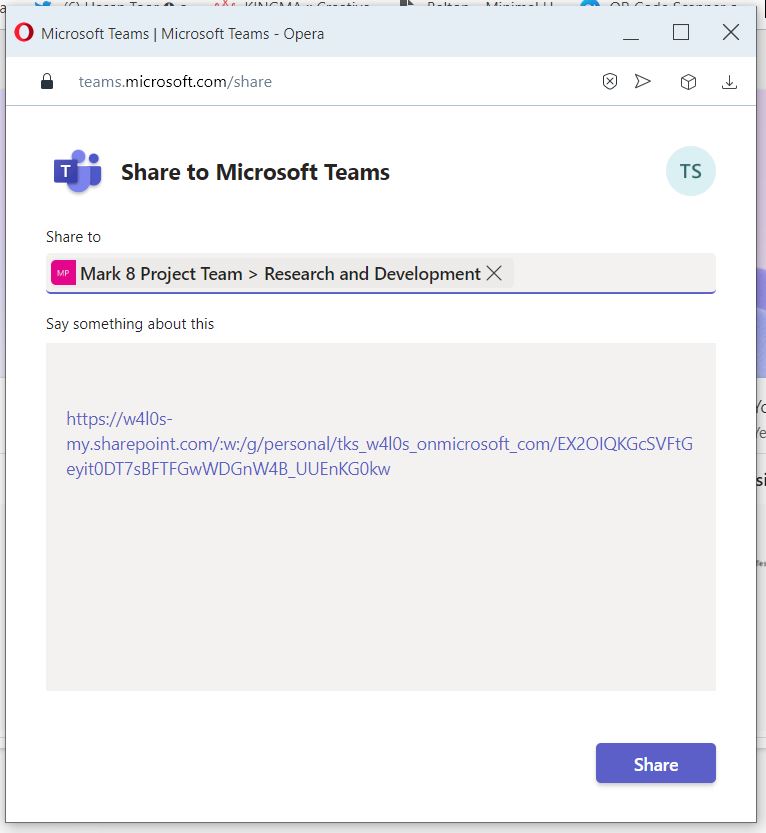
Task: Click the 'Say something about this' label
Action: 130,324
